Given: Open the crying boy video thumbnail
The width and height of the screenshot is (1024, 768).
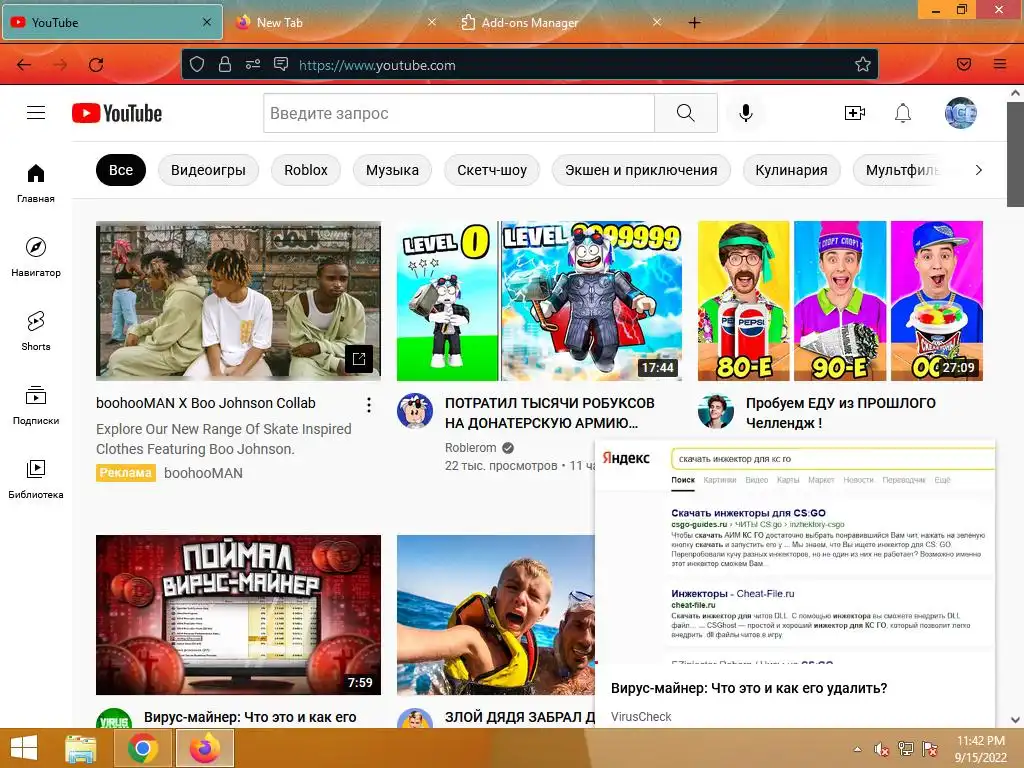Looking at the screenshot, I should (x=496, y=615).
